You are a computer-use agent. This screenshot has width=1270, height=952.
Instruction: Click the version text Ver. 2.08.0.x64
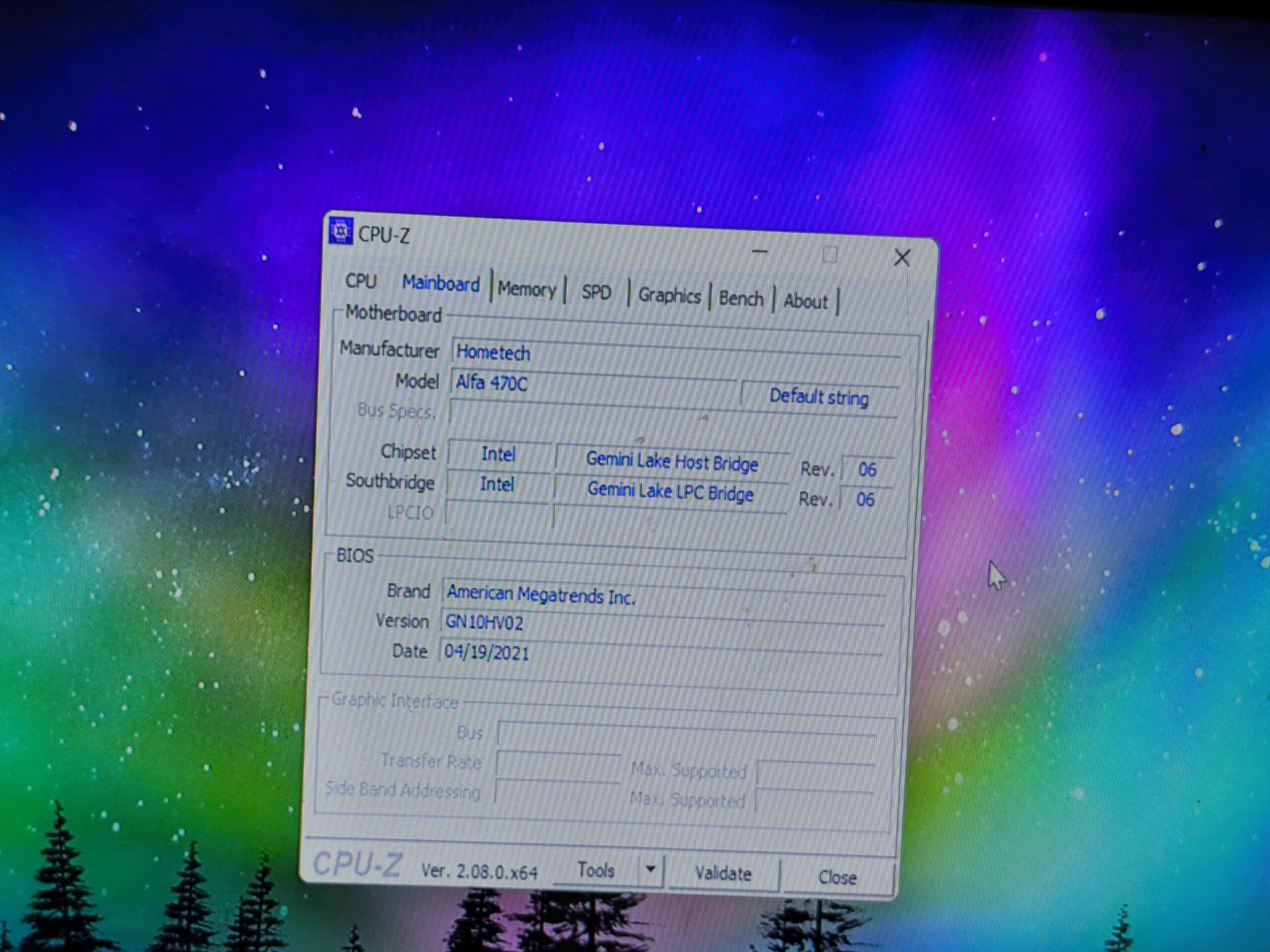click(x=479, y=871)
